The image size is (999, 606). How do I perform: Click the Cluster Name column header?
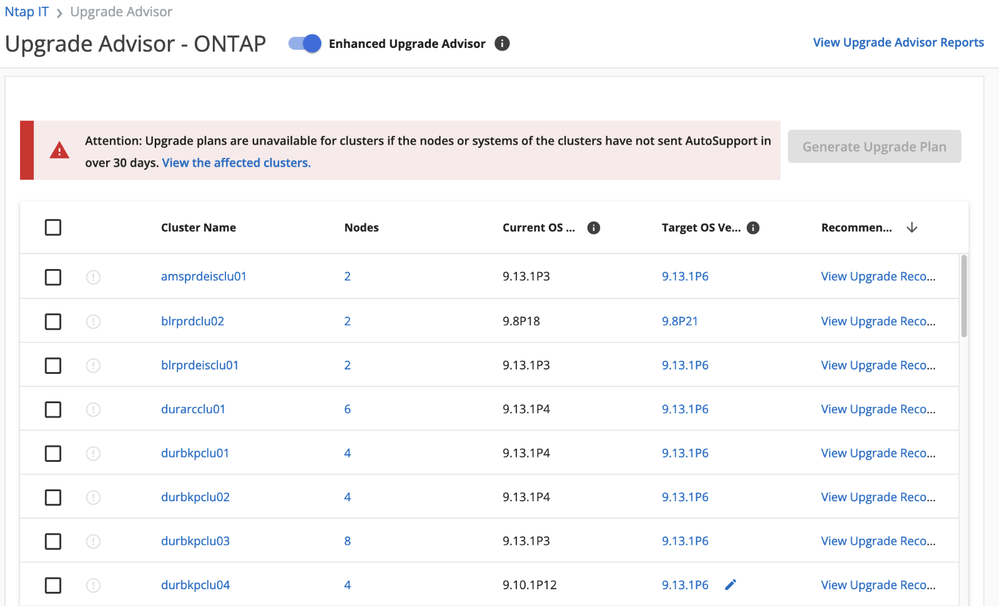click(x=198, y=228)
